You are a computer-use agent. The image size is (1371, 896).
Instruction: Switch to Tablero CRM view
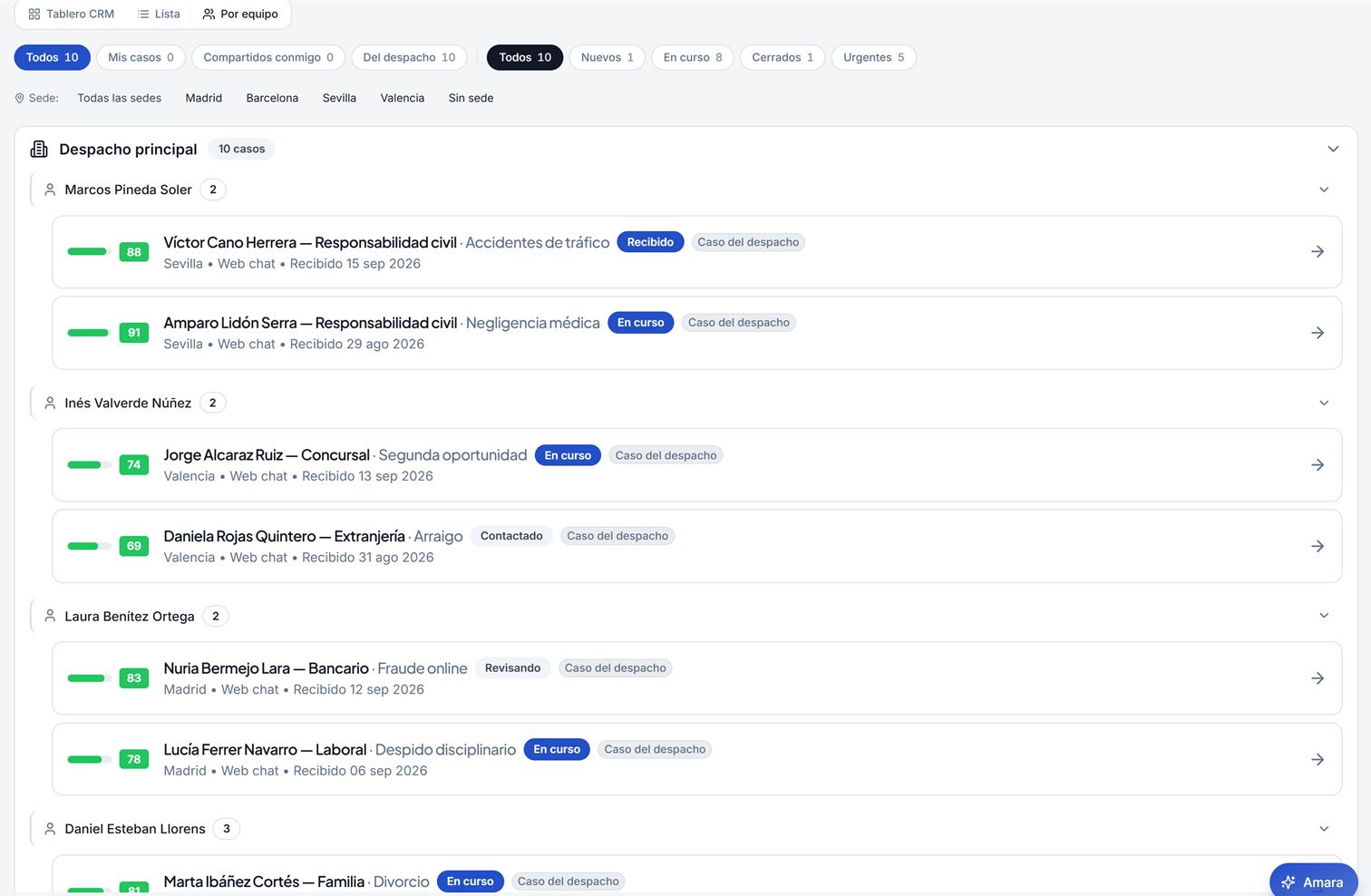tap(72, 14)
